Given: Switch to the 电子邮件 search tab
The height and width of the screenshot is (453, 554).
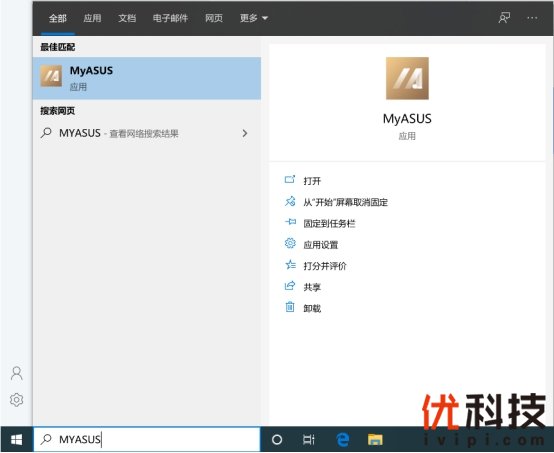Looking at the screenshot, I should click(170, 18).
